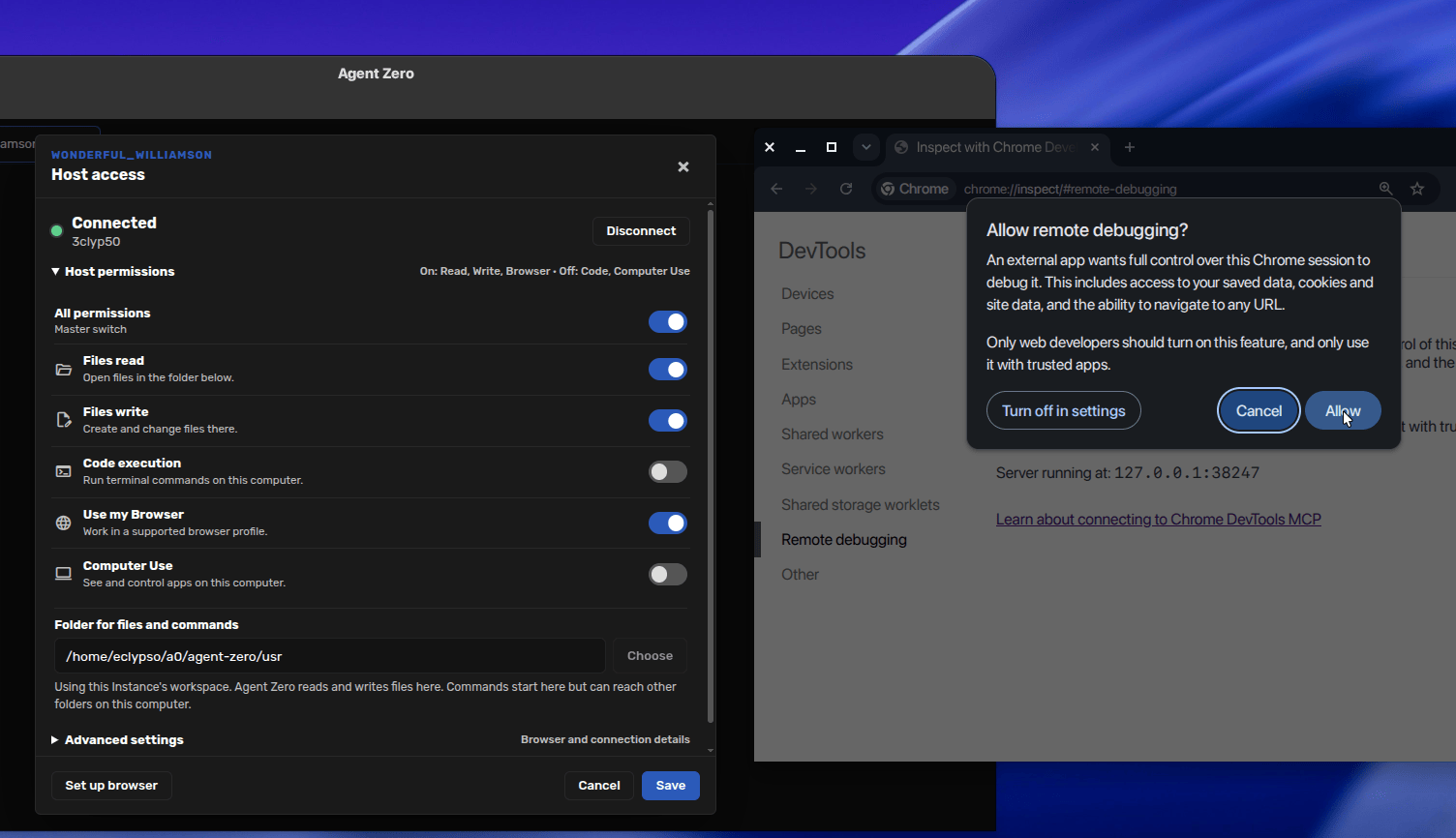Open Extensions in DevTools sidebar
This screenshot has height=838, width=1456.
pyautogui.click(x=817, y=365)
